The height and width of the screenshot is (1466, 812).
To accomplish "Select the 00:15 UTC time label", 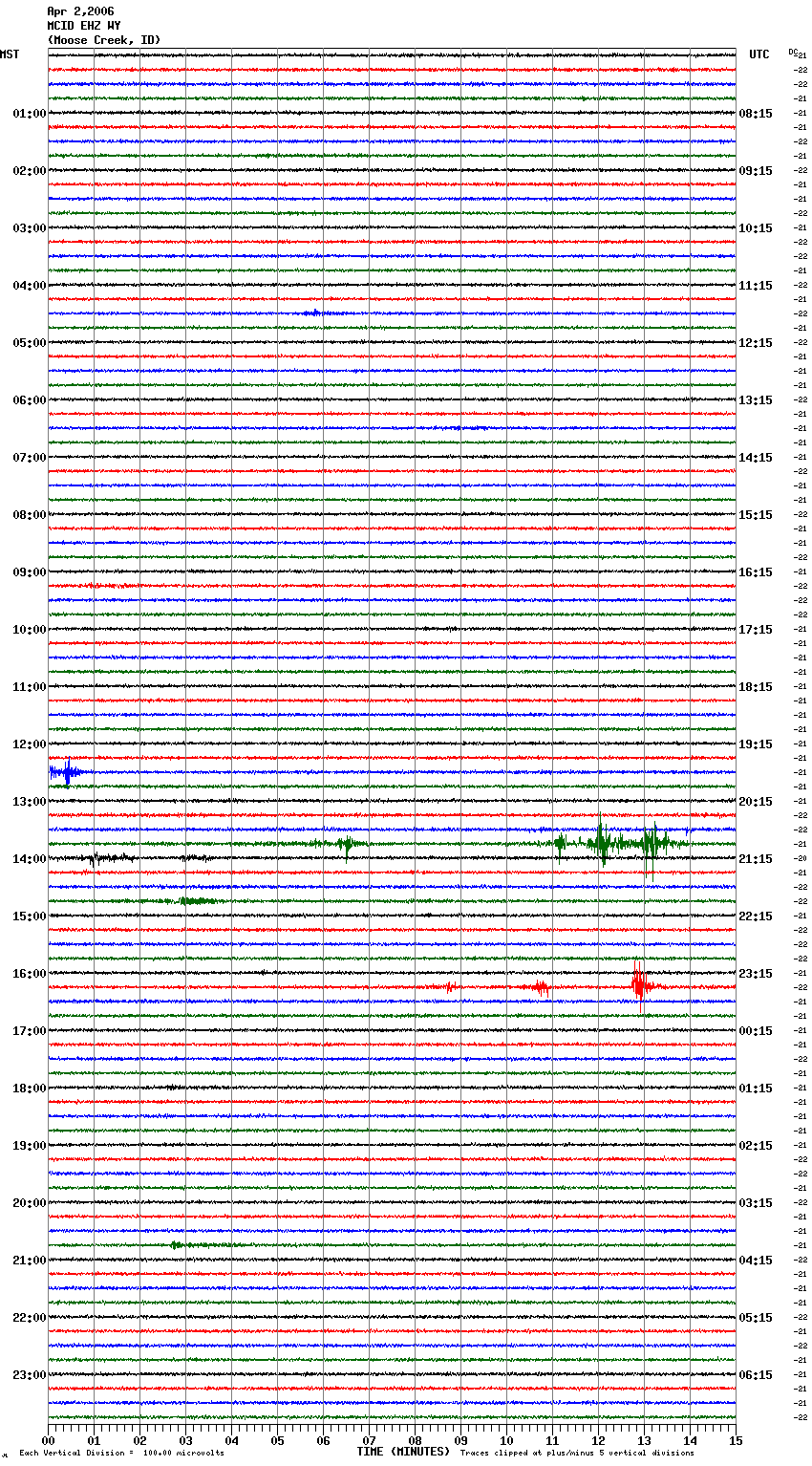I will coord(756,1031).
